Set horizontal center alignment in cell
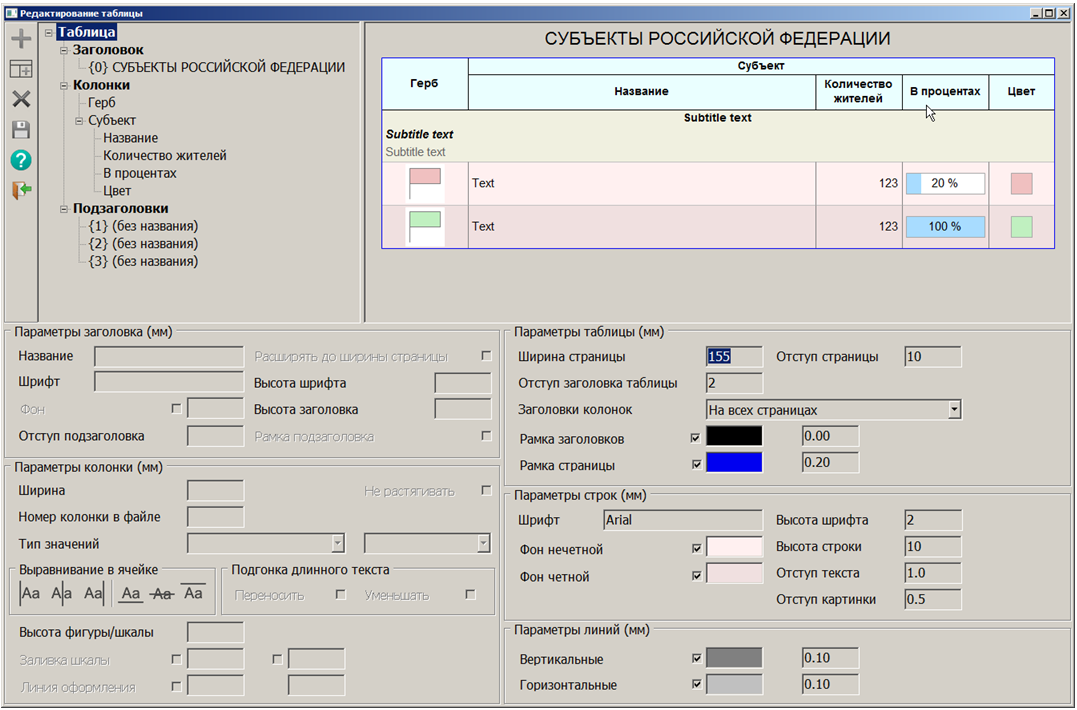This screenshot has width=1077, height=710. coord(62,594)
